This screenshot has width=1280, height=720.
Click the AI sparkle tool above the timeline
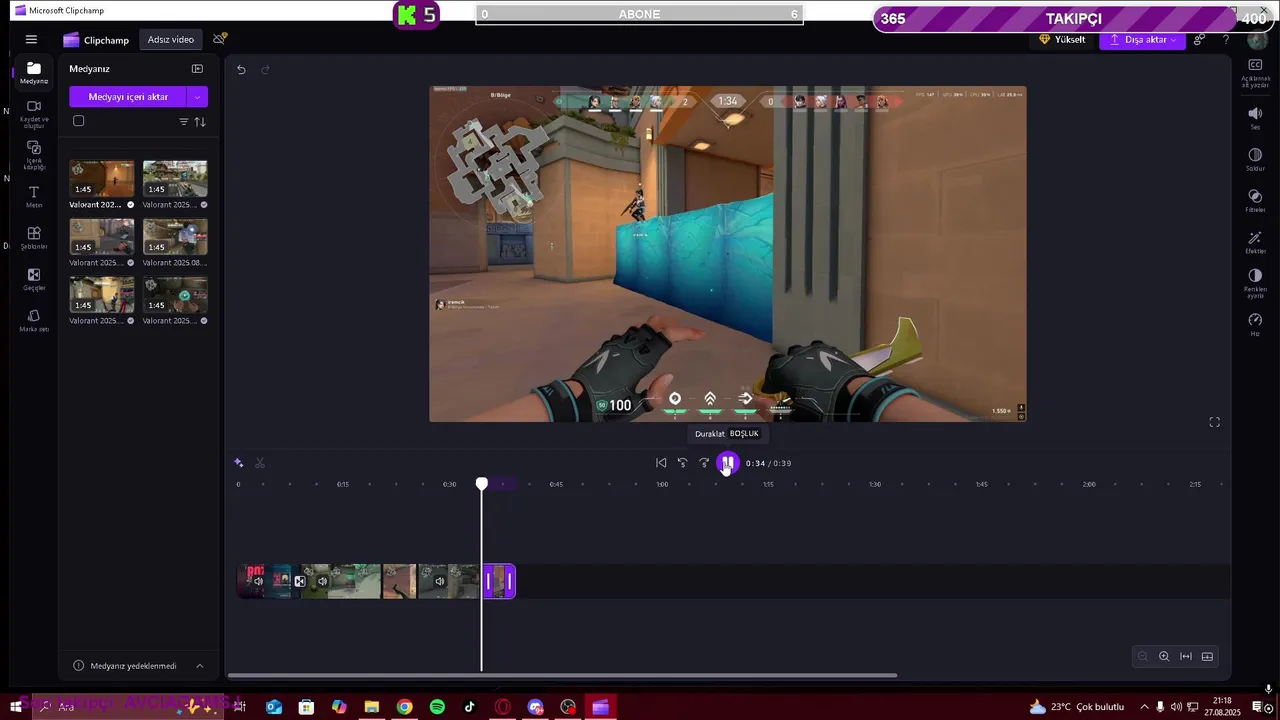pyautogui.click(x=238, y=463)
